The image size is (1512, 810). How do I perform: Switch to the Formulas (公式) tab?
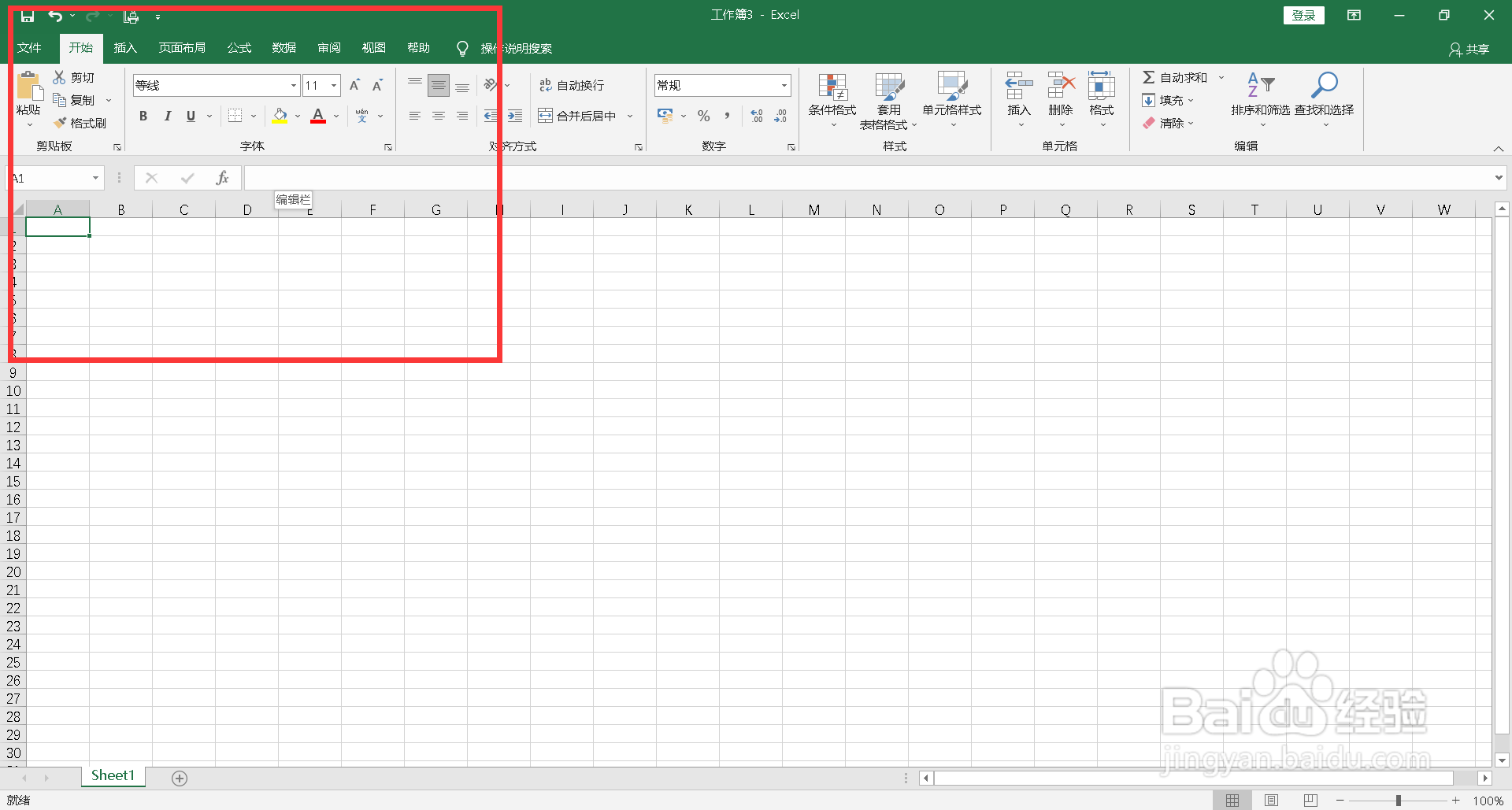click(239, 48)
